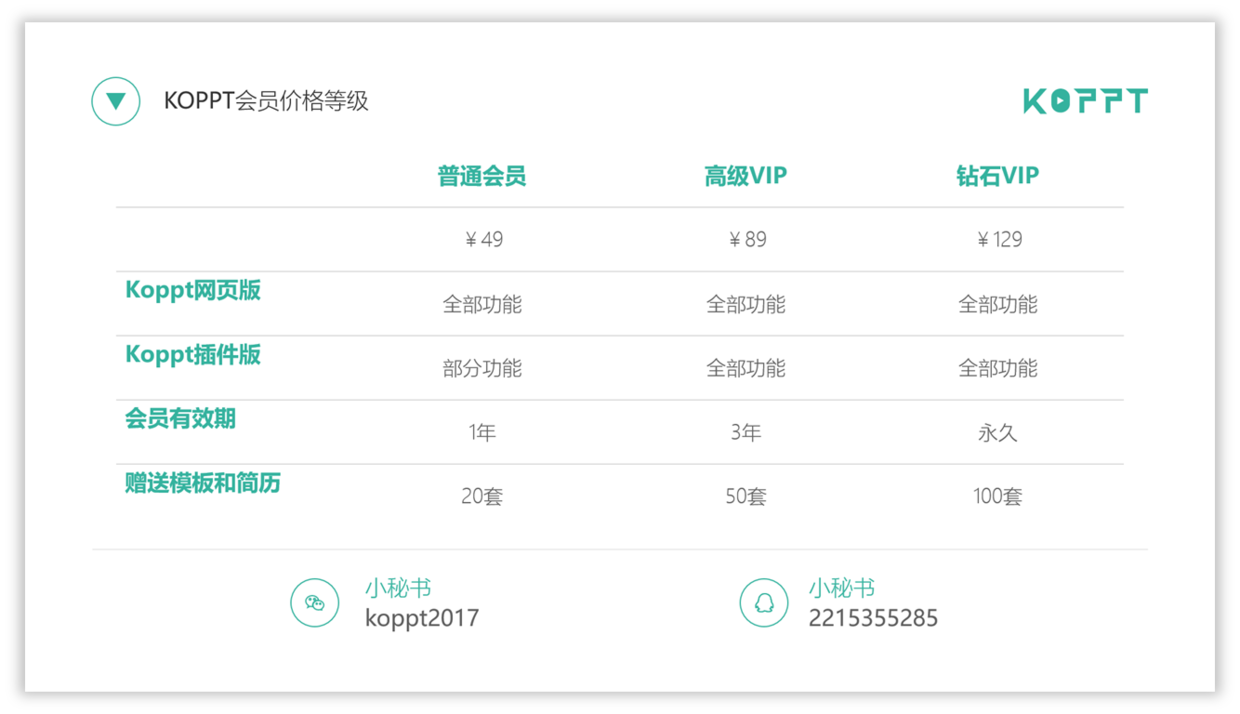Image resolution: width=1240 pixels, height=714 pixels.
Task: Click 全部功能 under 钻石VIP in Koppt网页版 row
Action: point(998,305)
